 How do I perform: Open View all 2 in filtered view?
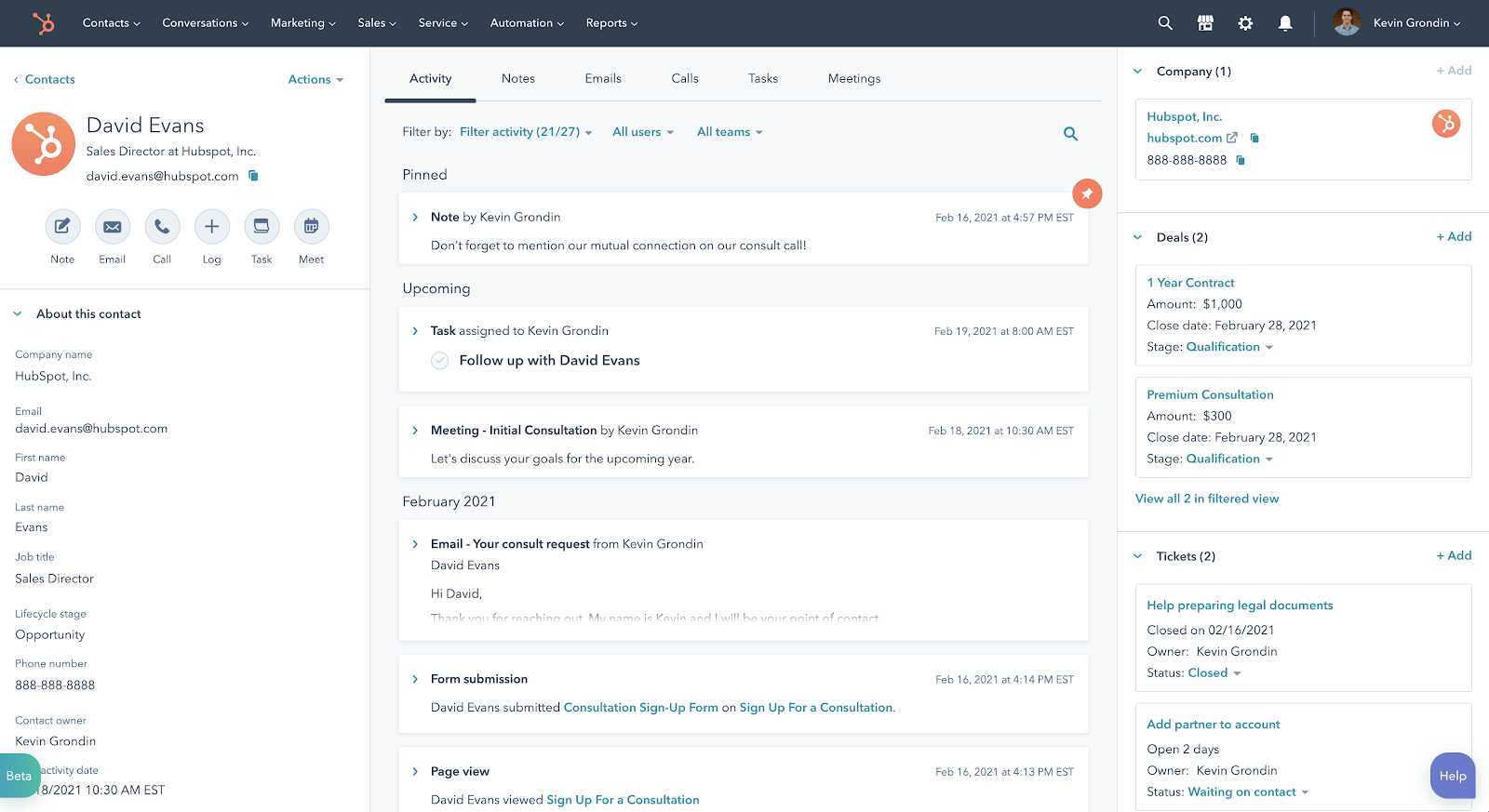[x=1207, y=499]
